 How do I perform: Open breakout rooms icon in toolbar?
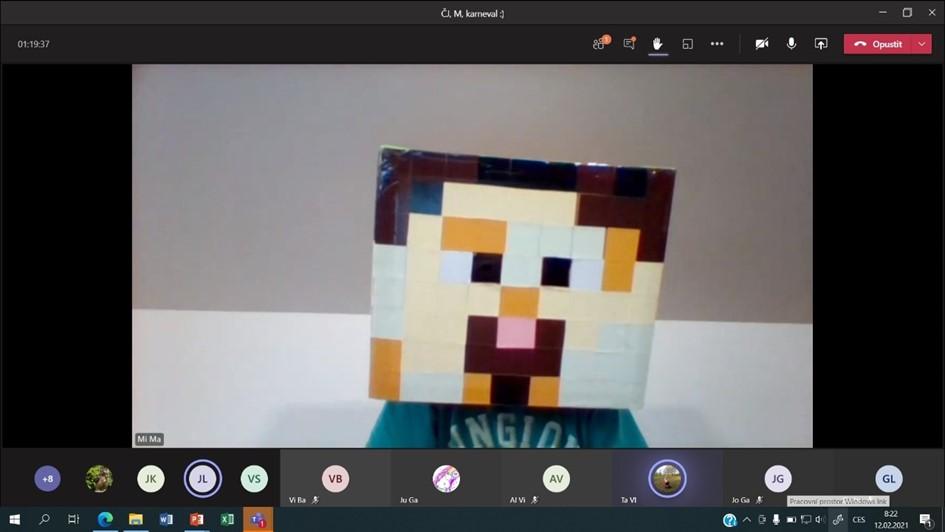click(x=687, y=43)
